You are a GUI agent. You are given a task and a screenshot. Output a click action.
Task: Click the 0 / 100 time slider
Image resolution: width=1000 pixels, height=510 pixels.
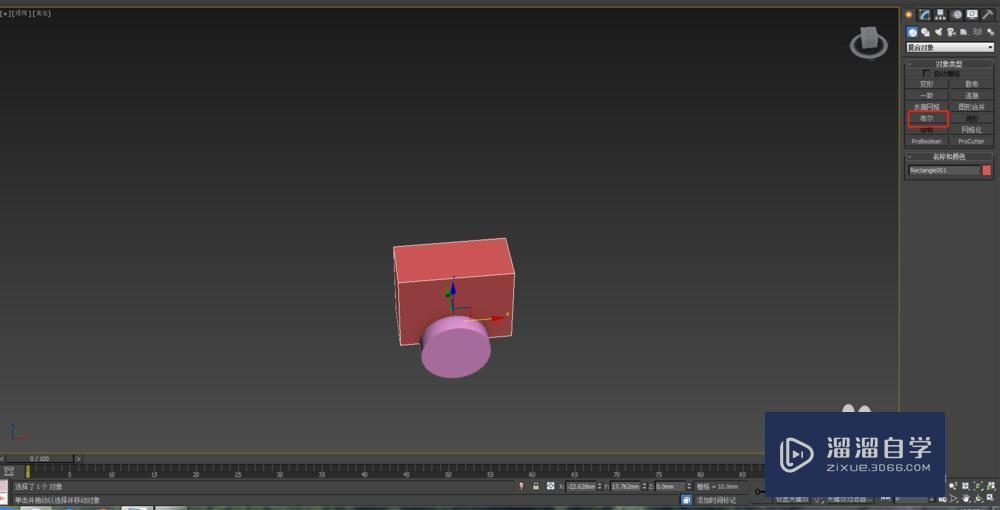click(40, 458)
